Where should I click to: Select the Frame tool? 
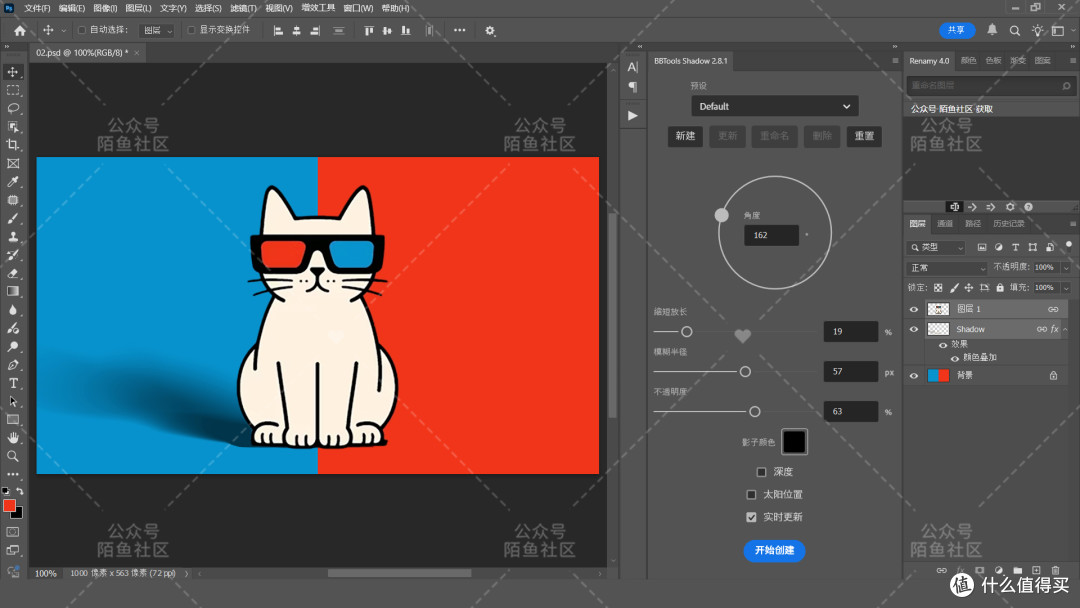coord(13,163)
